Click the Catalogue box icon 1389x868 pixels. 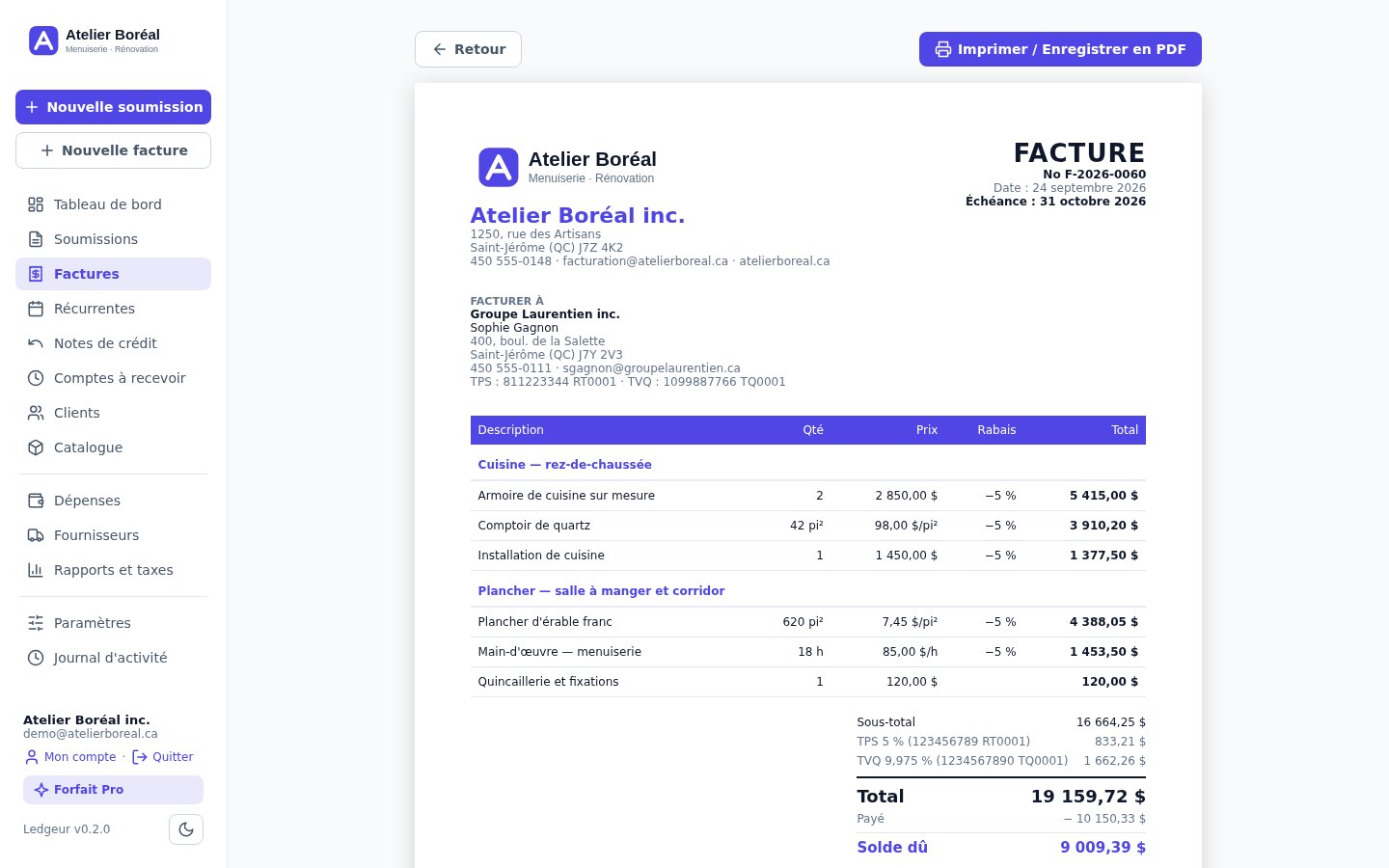pyautogui.click(x=36, y=448)
